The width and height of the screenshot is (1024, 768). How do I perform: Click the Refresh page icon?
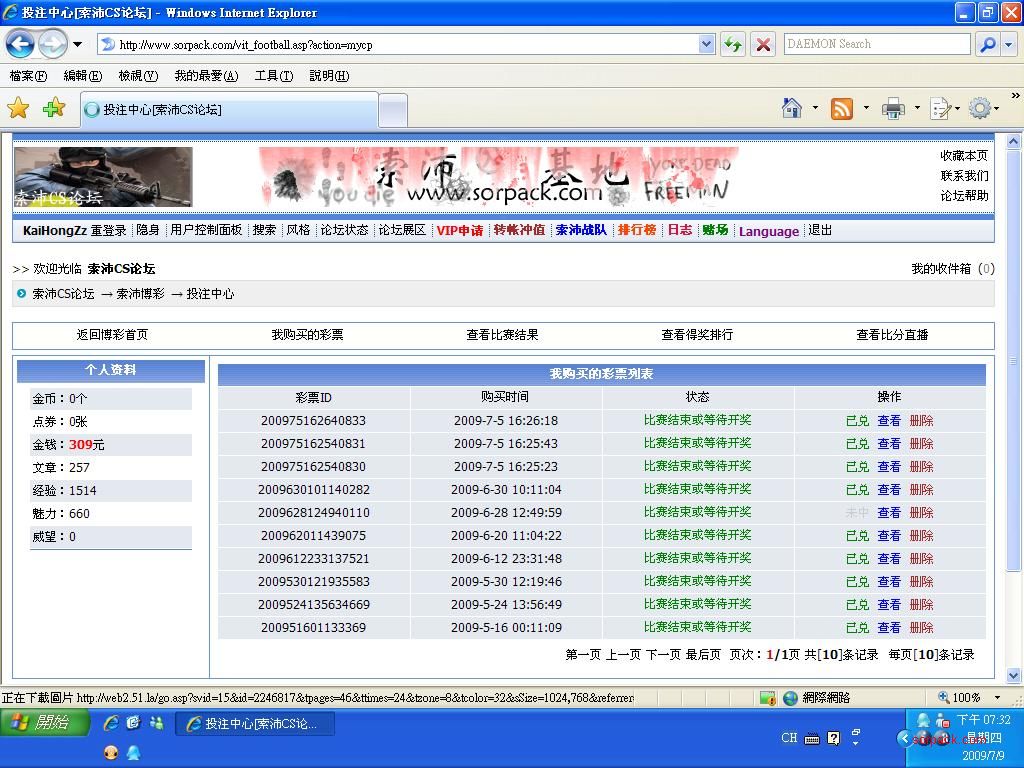(733, 44)
